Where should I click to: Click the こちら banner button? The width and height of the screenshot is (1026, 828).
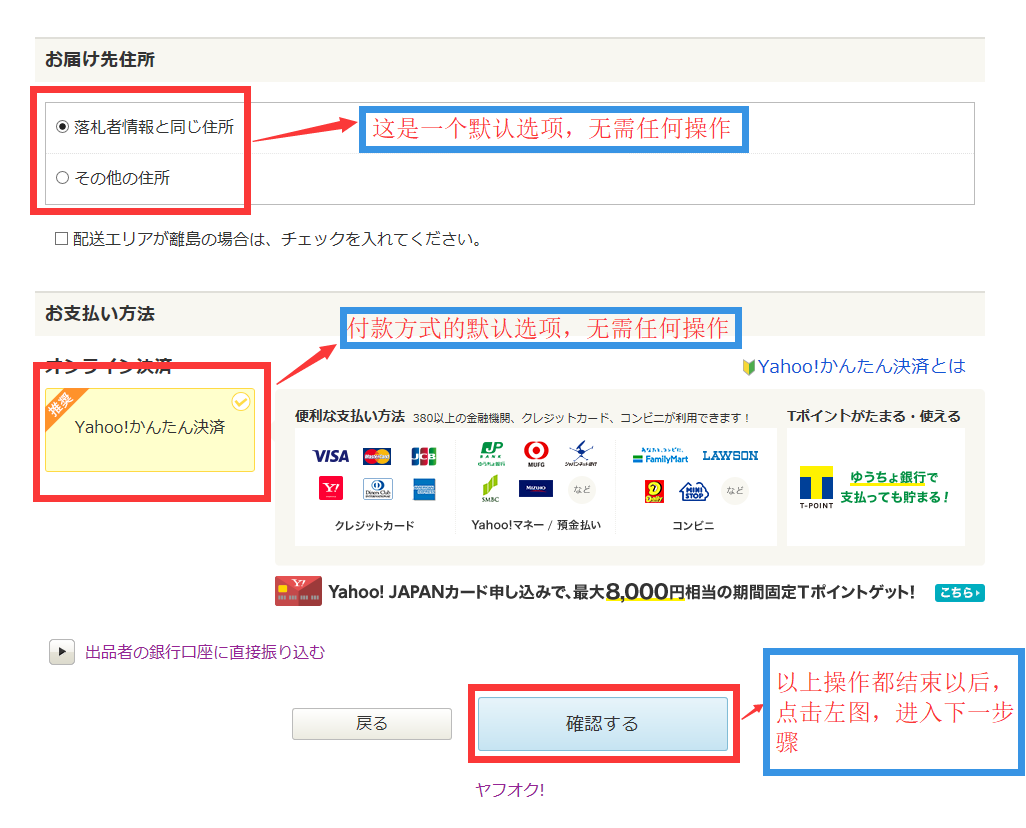point(959,593)
